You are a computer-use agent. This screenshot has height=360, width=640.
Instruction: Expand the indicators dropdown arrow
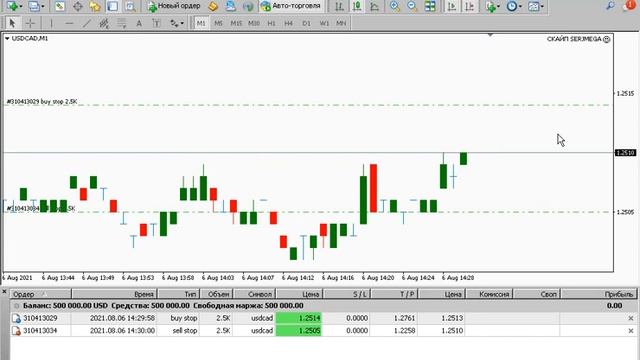click(x=499, y=7)
